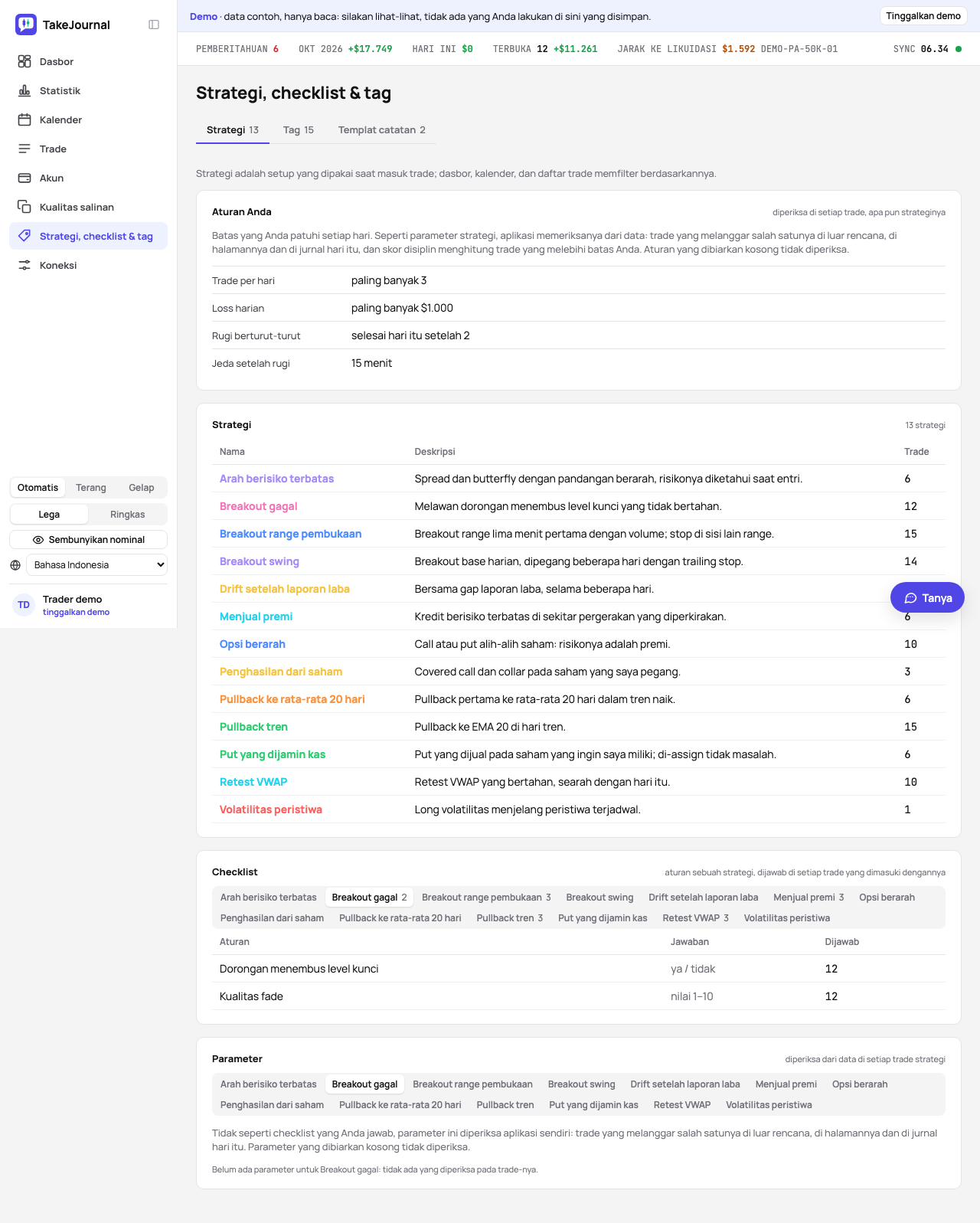
Task: Switch to the Tag 15 tab
Action: [x=299, y=130]
